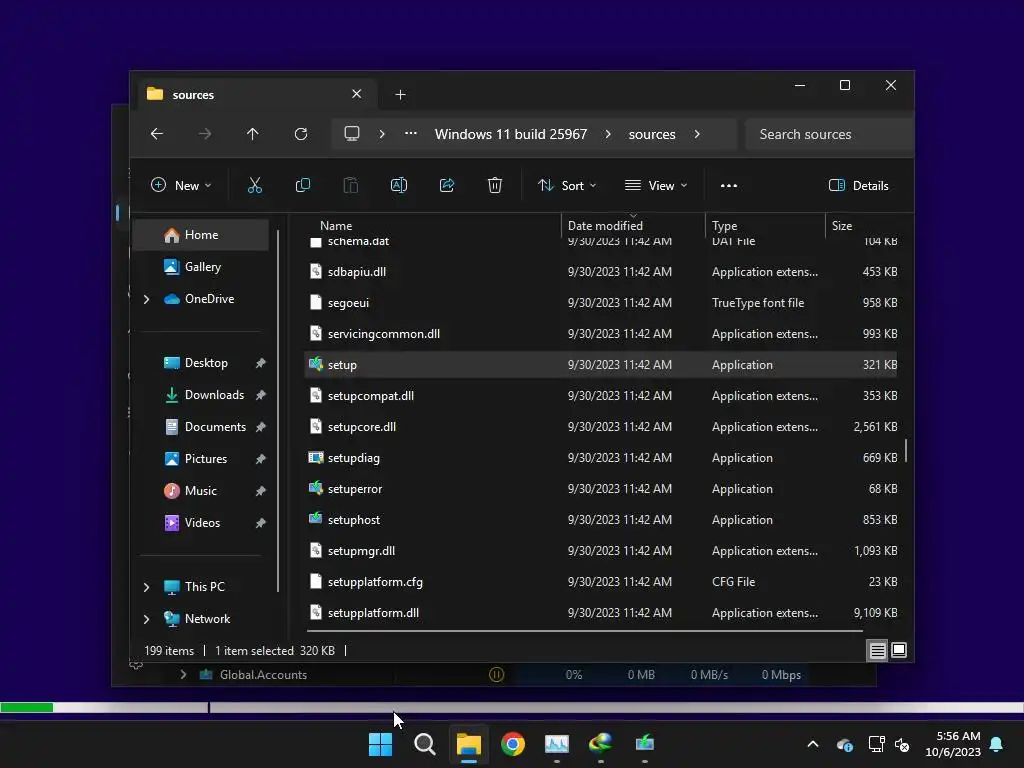Viewport: 1024px width, 768px height.
Task: Click the Delete trash icon
Action: click(495, 185)
